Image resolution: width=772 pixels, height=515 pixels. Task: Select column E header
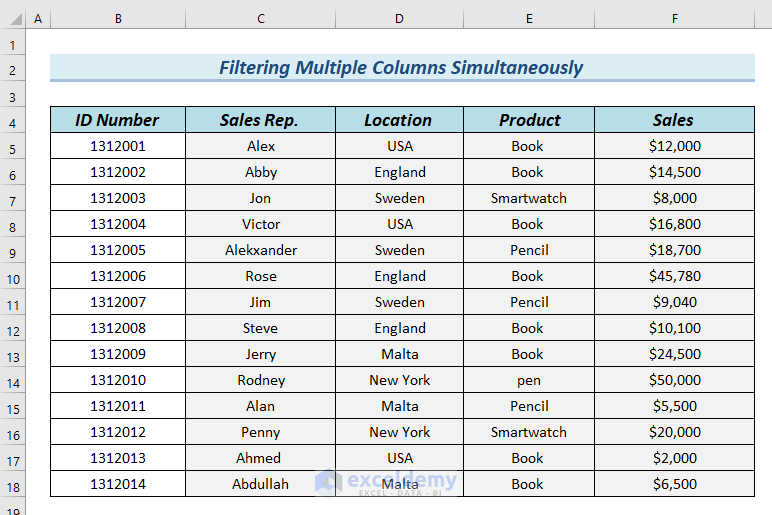click(x=529, y=19)
